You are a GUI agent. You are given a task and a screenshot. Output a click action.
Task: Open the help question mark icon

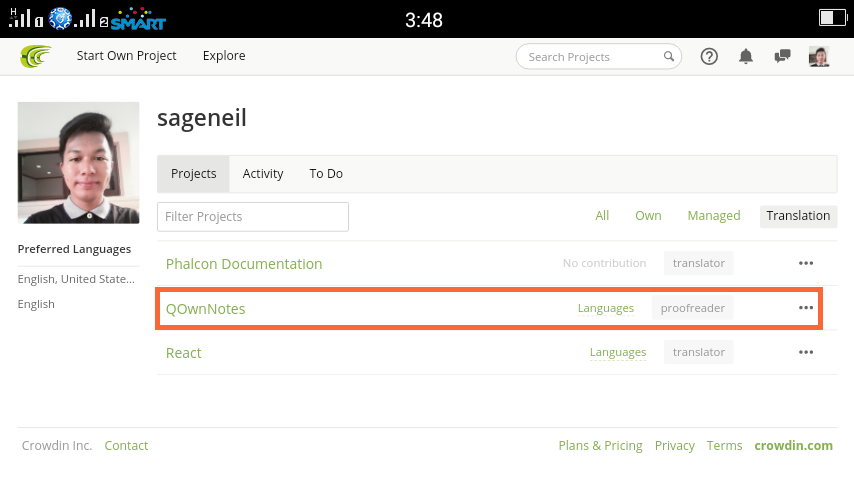click(x=709, y=56)
